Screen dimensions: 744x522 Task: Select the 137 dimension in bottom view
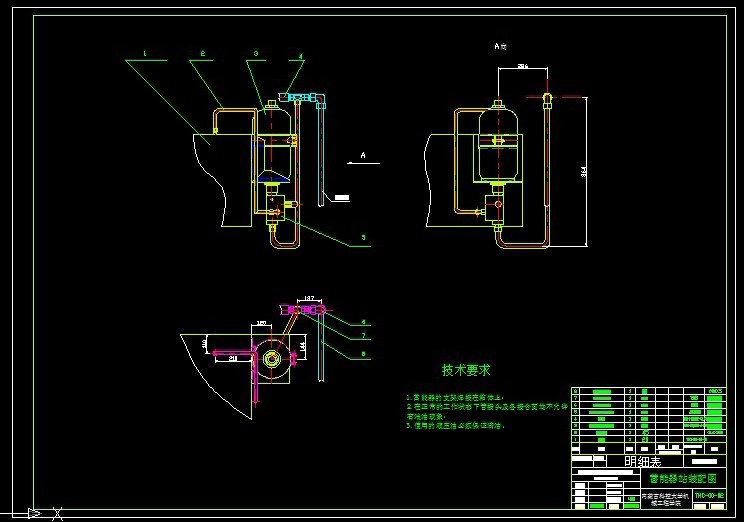pyautogui.click(x=309, y=298)
